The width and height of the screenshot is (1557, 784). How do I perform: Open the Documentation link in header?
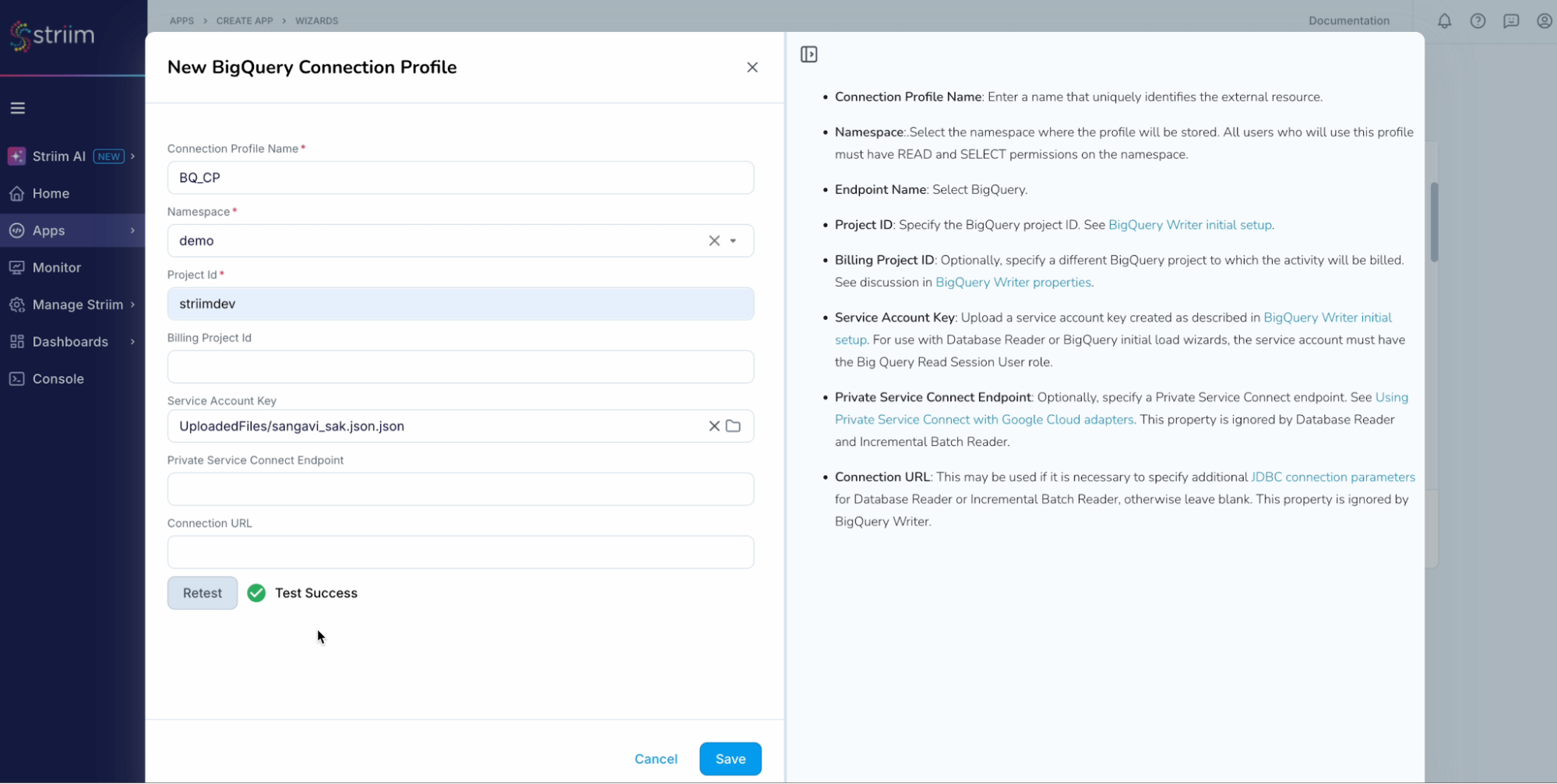[x=1348, y=21]
